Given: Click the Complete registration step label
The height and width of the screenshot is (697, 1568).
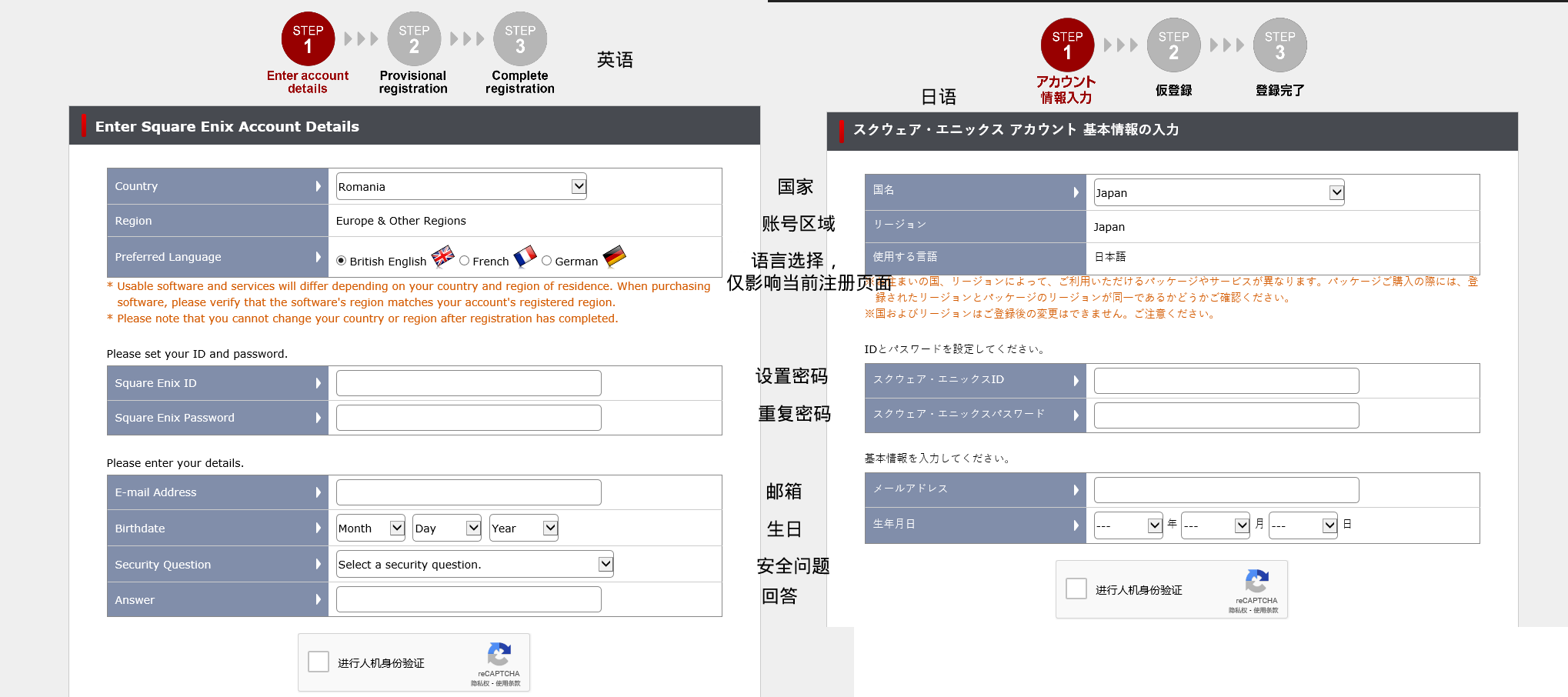Looking at the screenshot, I should (520, 82).
